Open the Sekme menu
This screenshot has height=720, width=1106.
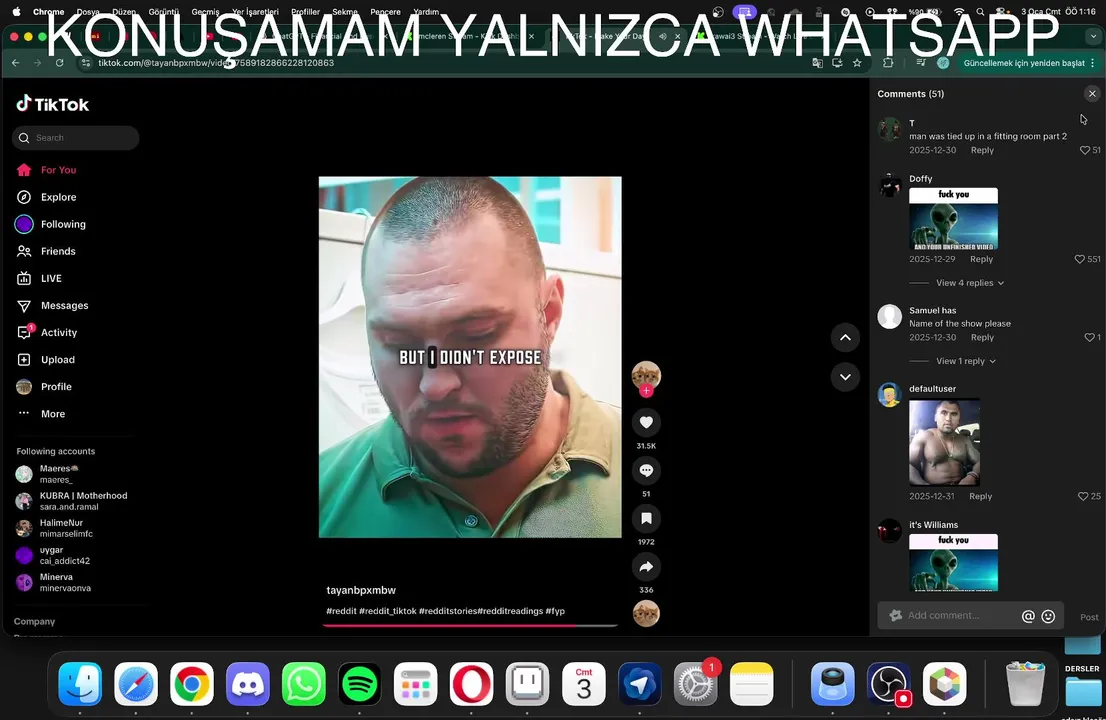345,11
